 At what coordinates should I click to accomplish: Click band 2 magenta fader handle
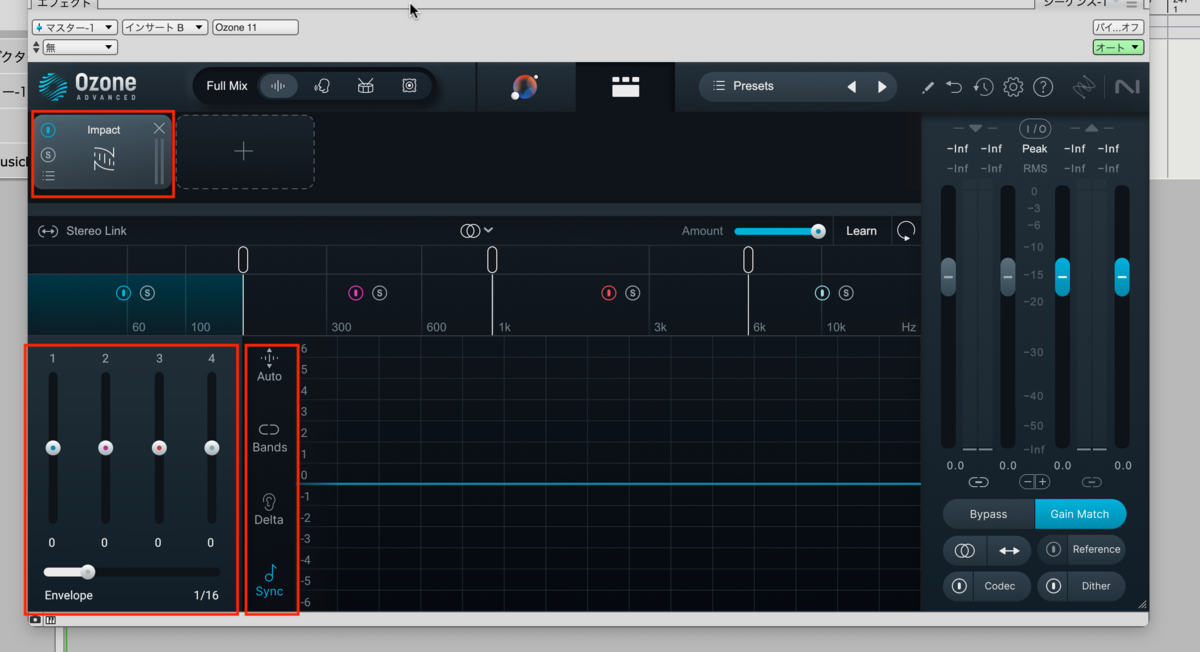coord(106,448)
